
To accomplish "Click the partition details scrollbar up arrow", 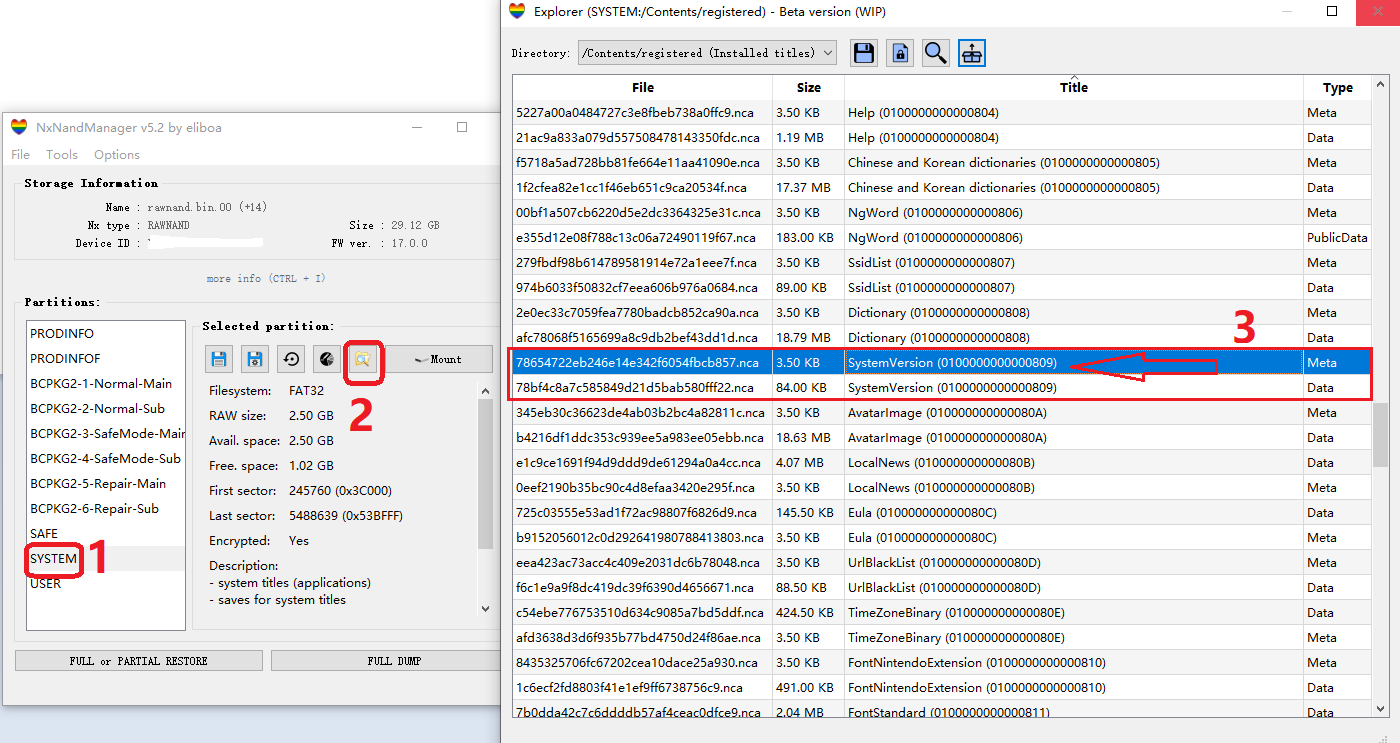I will click(485, 392).
